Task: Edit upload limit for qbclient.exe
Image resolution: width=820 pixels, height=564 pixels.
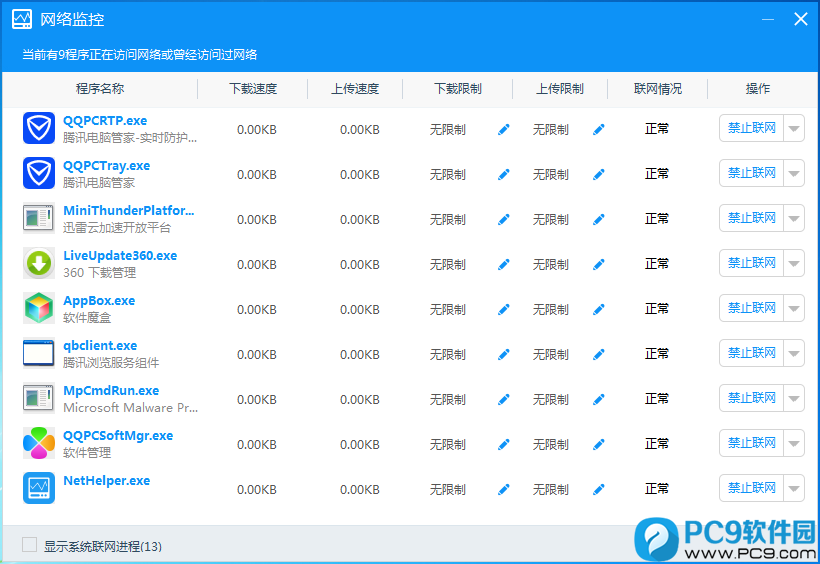Action: pos(599,354)
